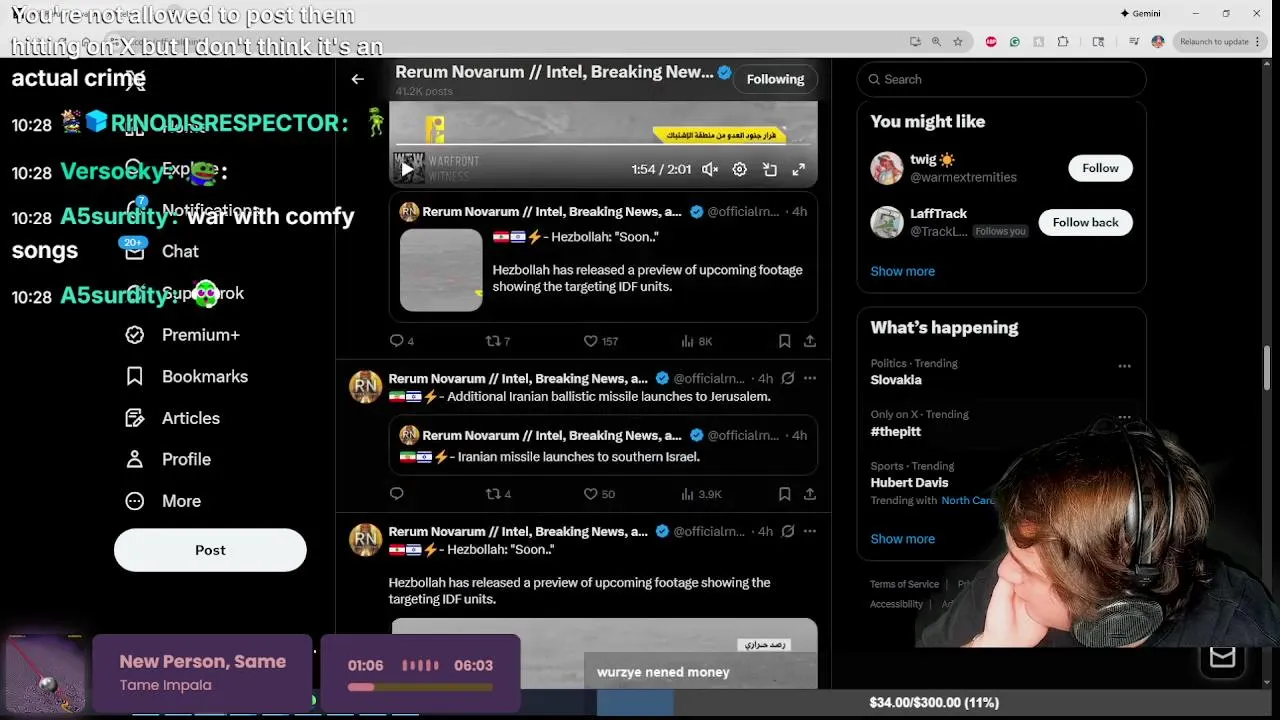Open the Hubert Davis trending topic
This screenshot has width=1280, height=720.
pyautogui.click(x=909, y=482)
